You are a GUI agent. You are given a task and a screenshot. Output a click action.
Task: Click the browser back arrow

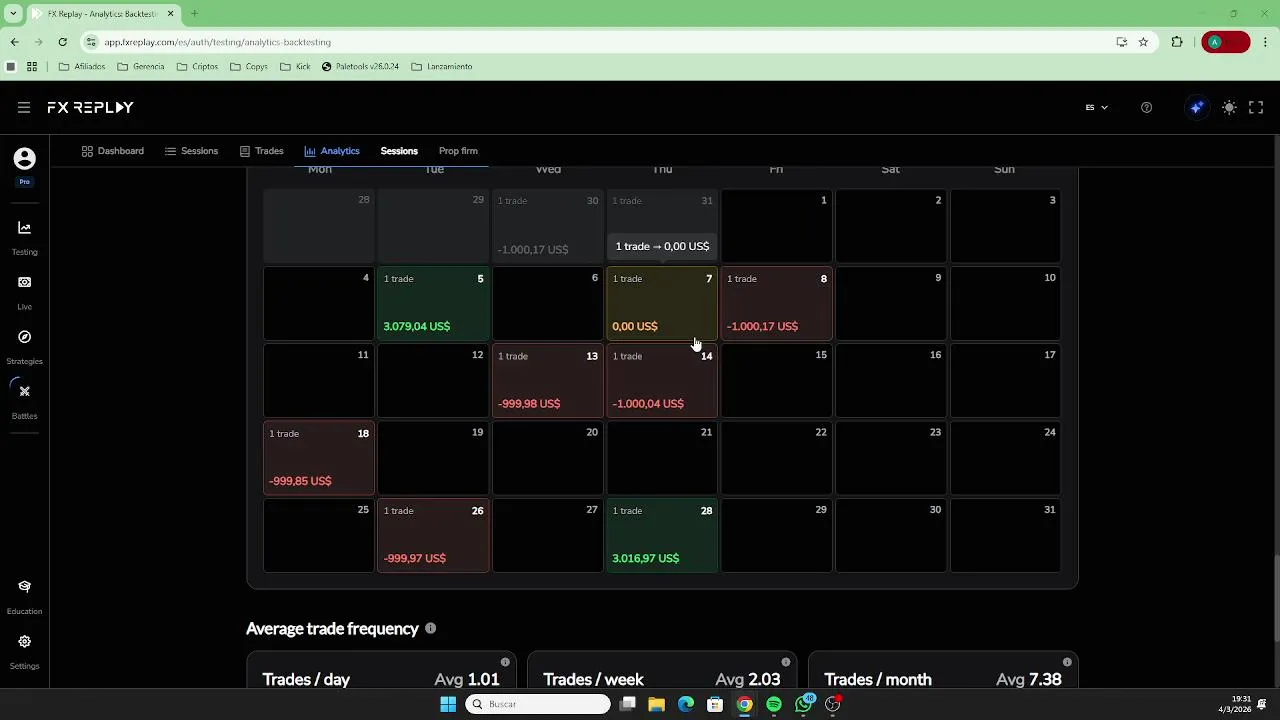point(14,42)
